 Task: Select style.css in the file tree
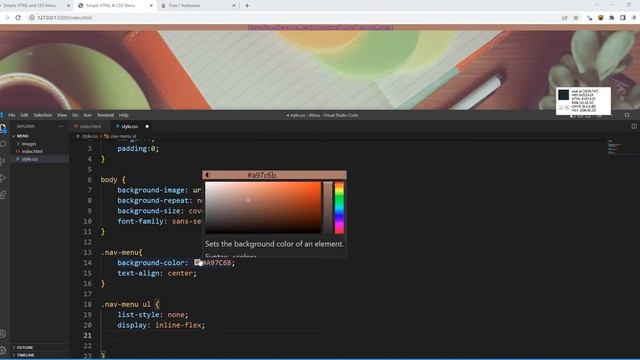(x=30, y=159)
